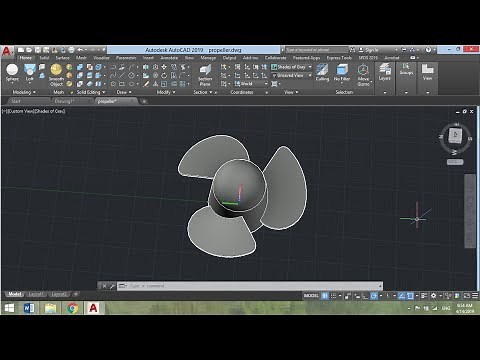Click the Sphere modeling tool
The width and height of the screenshot is (480, 360).
12,73
